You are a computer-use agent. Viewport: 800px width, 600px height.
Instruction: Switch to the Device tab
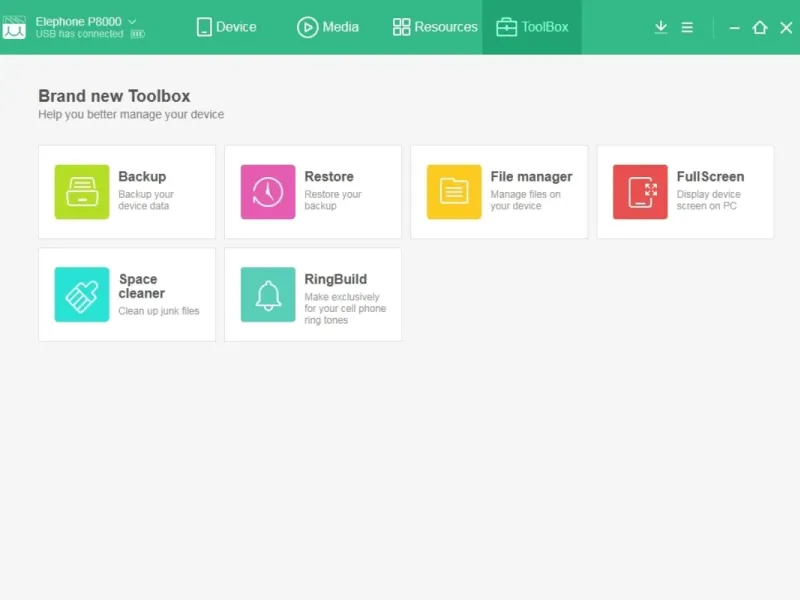tap(227, 27)
